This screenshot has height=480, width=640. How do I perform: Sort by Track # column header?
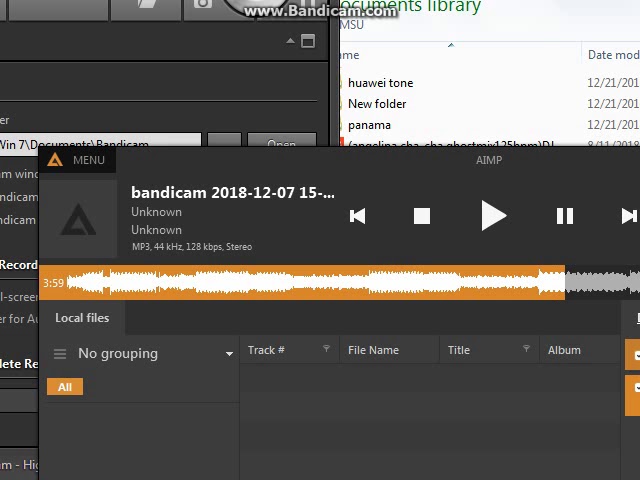(x=266, y=350)
